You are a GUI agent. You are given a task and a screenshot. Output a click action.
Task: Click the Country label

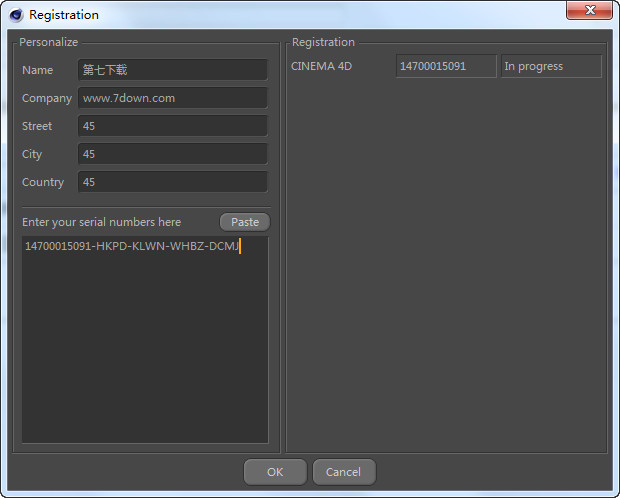(x=43, y=182)
